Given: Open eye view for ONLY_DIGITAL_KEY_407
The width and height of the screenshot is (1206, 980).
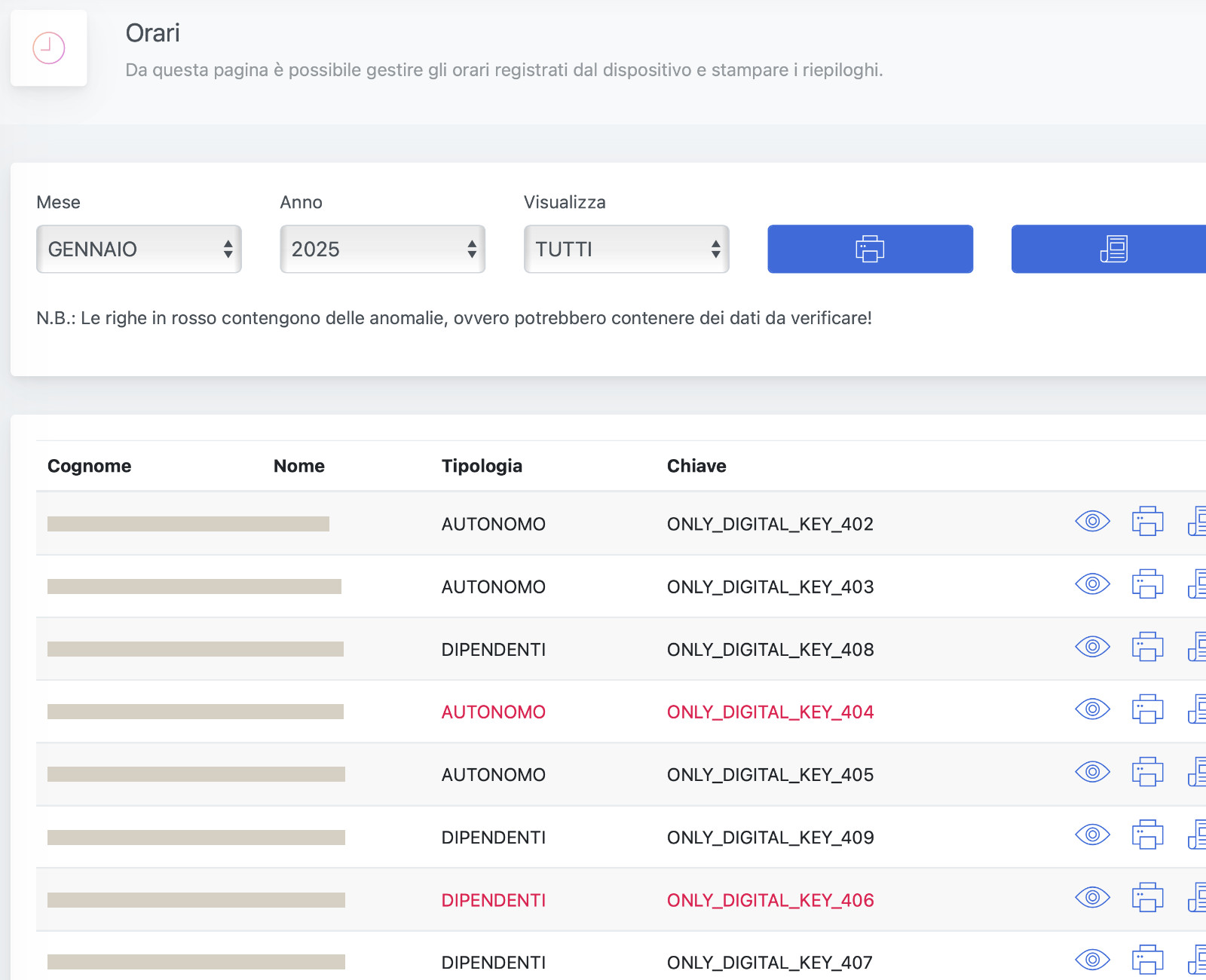Looking at the screenshot, I should pos(1092,960).
